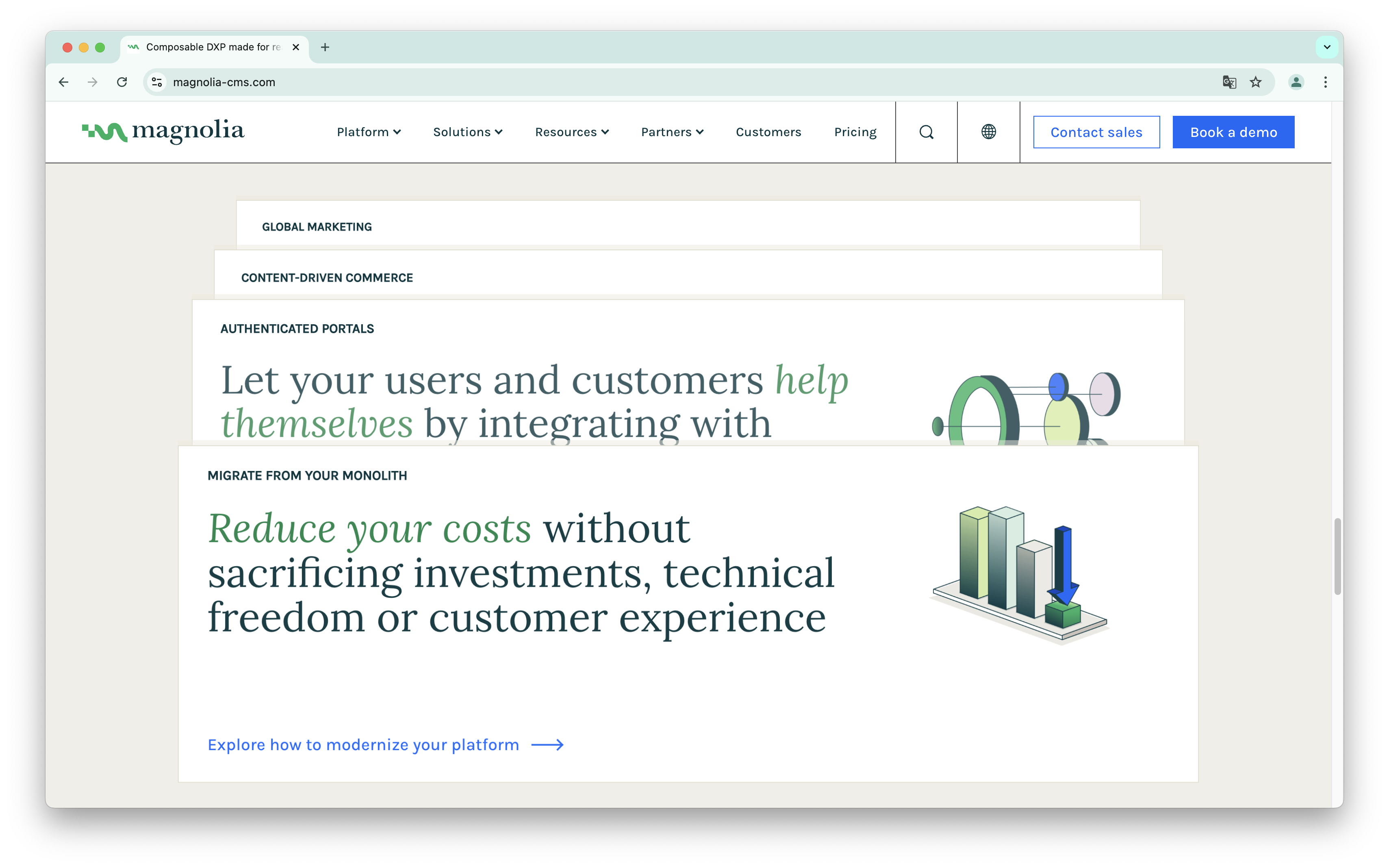
Task: Expand the Global Marketing card
Action: 317,227
